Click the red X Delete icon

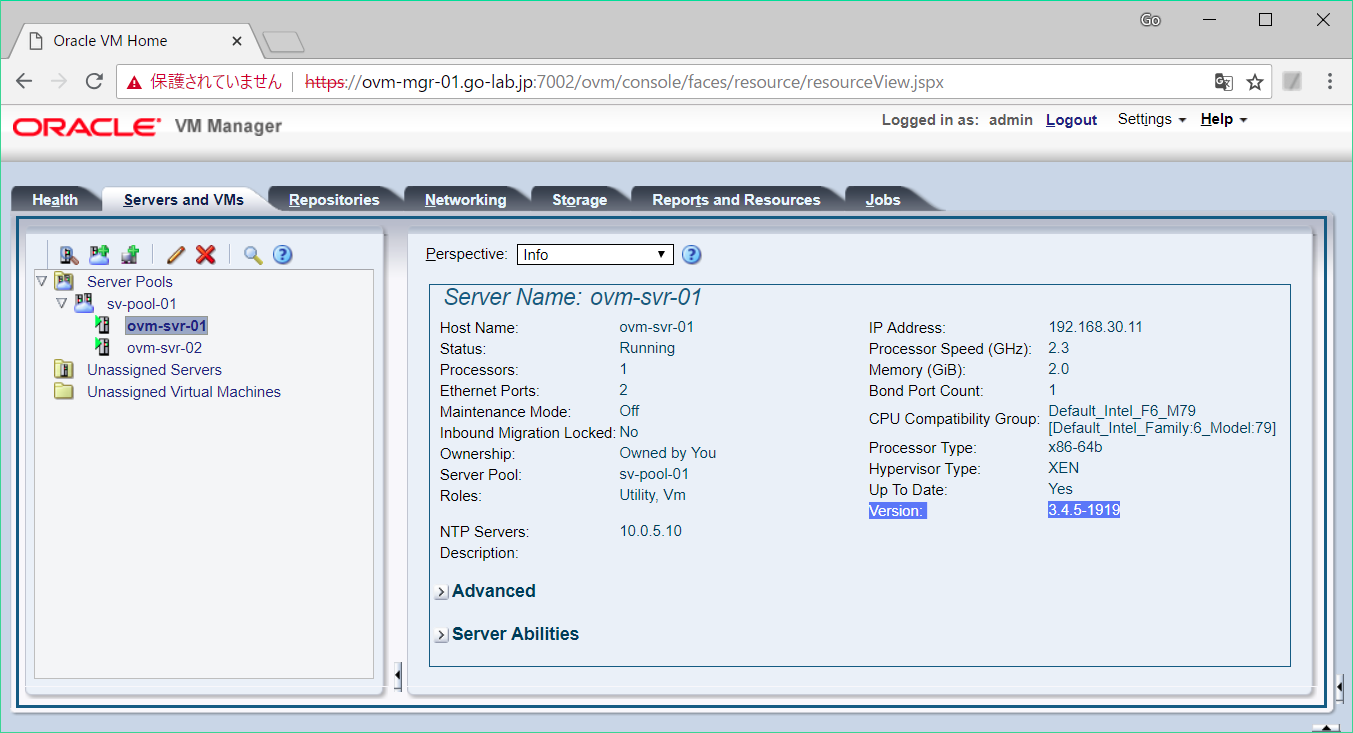point(206,255)
